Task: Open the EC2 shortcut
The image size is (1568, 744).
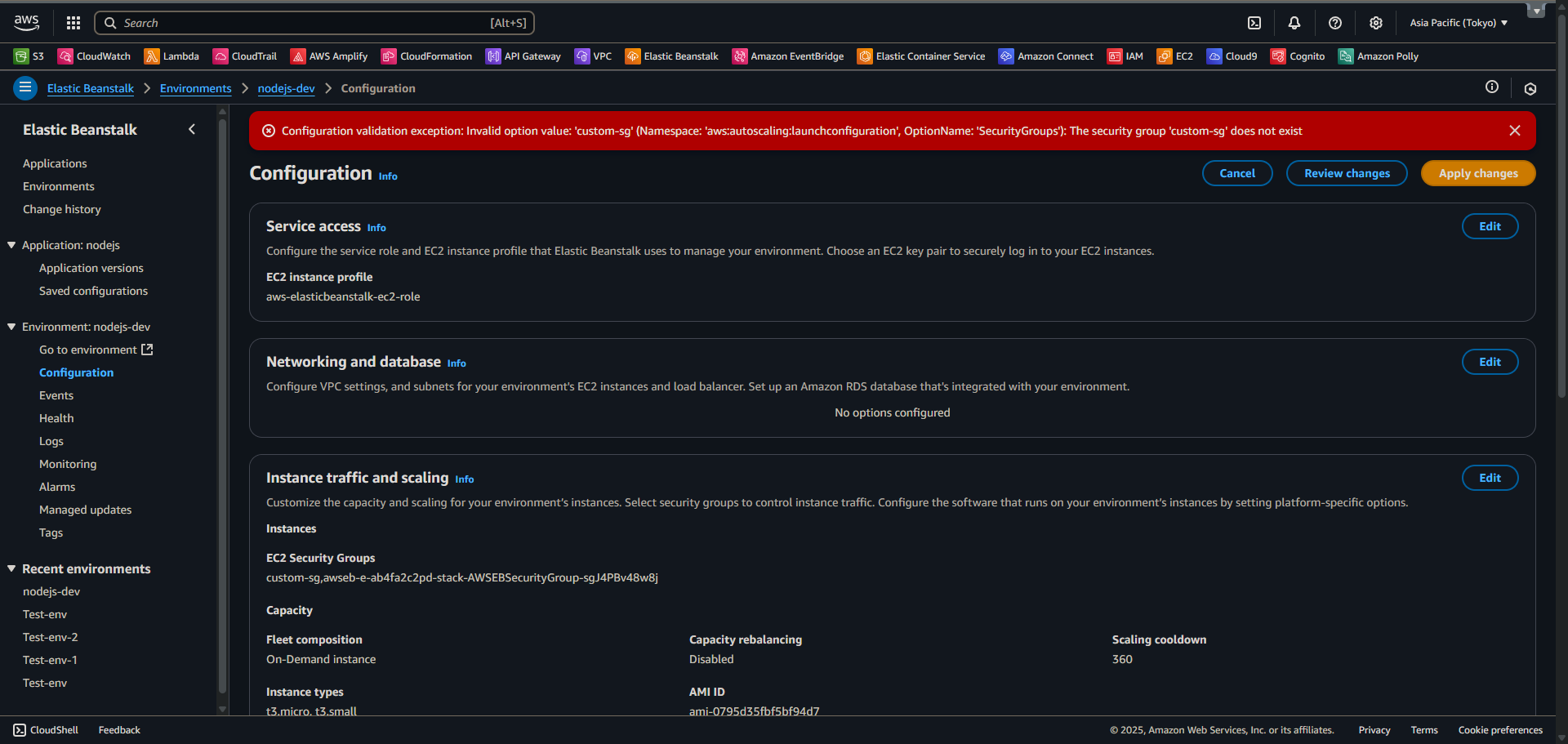Action: [1175, 56]
